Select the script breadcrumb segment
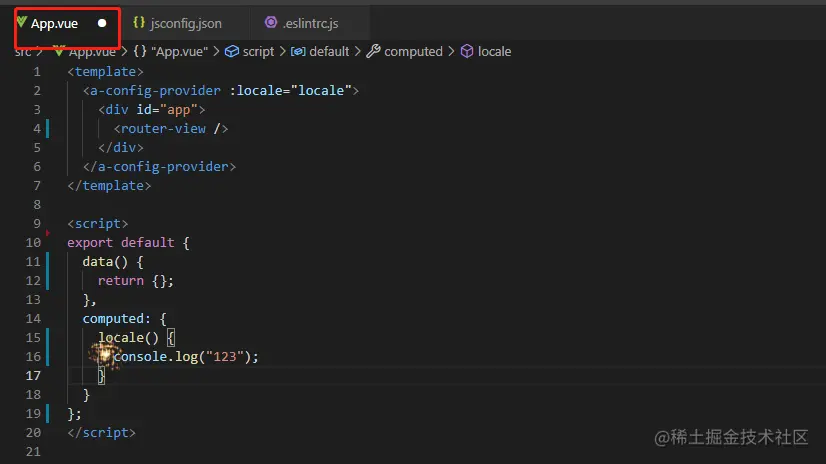The image size is (826, 464). (258, 52)
